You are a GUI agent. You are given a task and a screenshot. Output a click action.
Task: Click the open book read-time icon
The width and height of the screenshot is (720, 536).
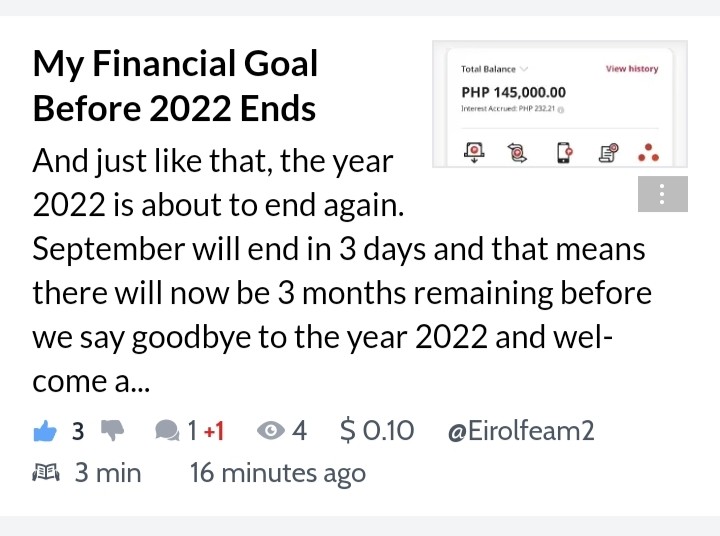[x=46, y=472]
